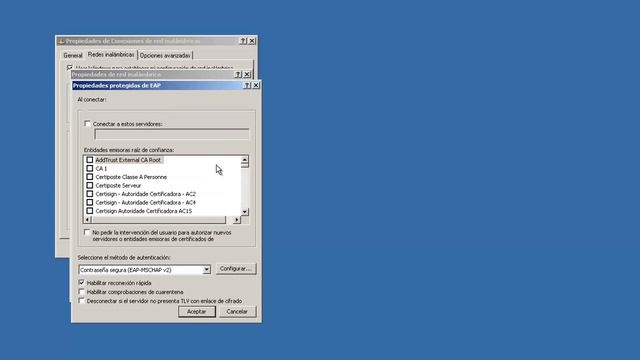Check the CA 1 certificate box
The image size is (640, 360).
(x=90, y=169)
